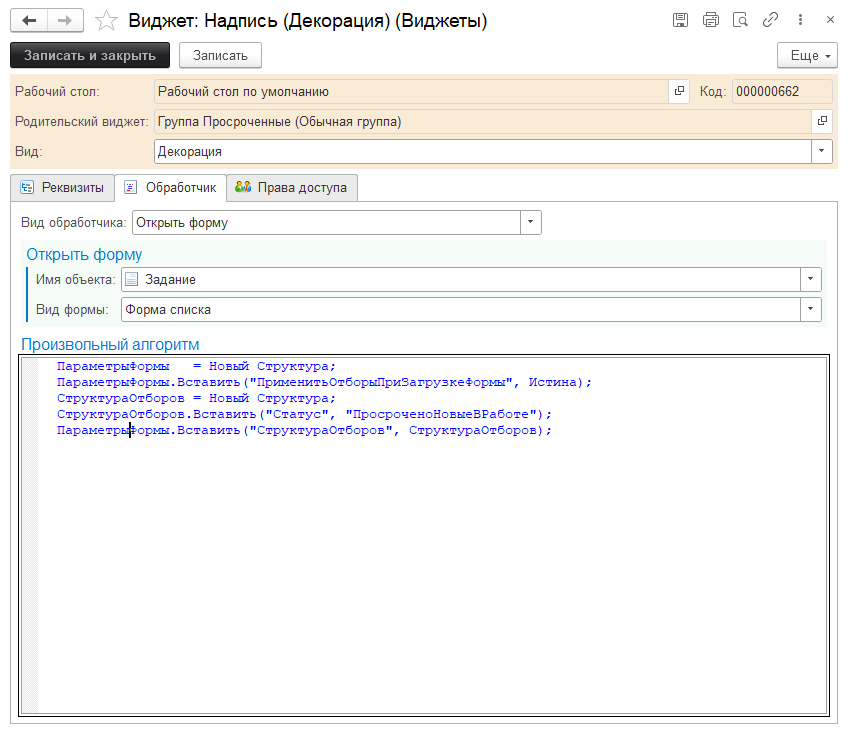854x734 pixels.
Task: Click the printer icon
Action: [x=711, y=20]
